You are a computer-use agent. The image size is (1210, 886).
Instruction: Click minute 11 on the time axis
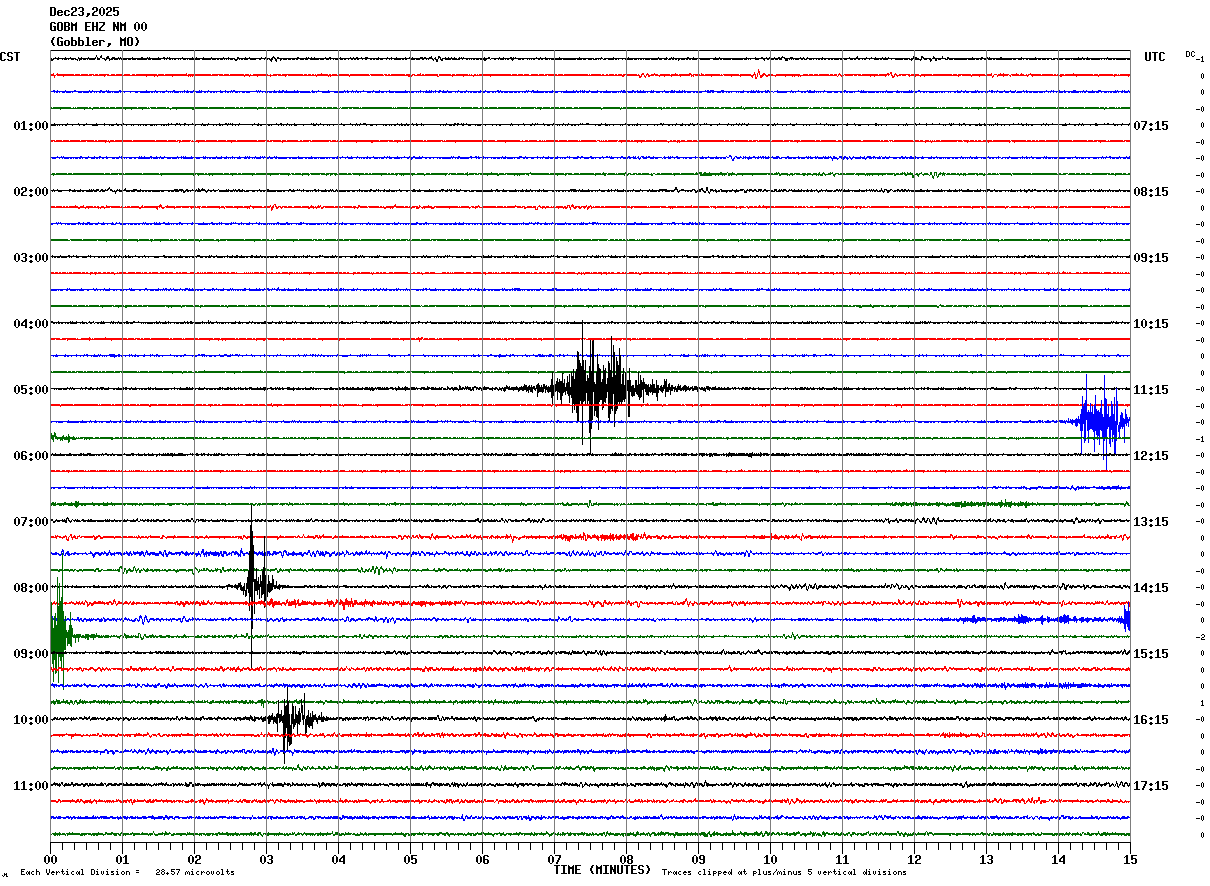tap(842, 859)
